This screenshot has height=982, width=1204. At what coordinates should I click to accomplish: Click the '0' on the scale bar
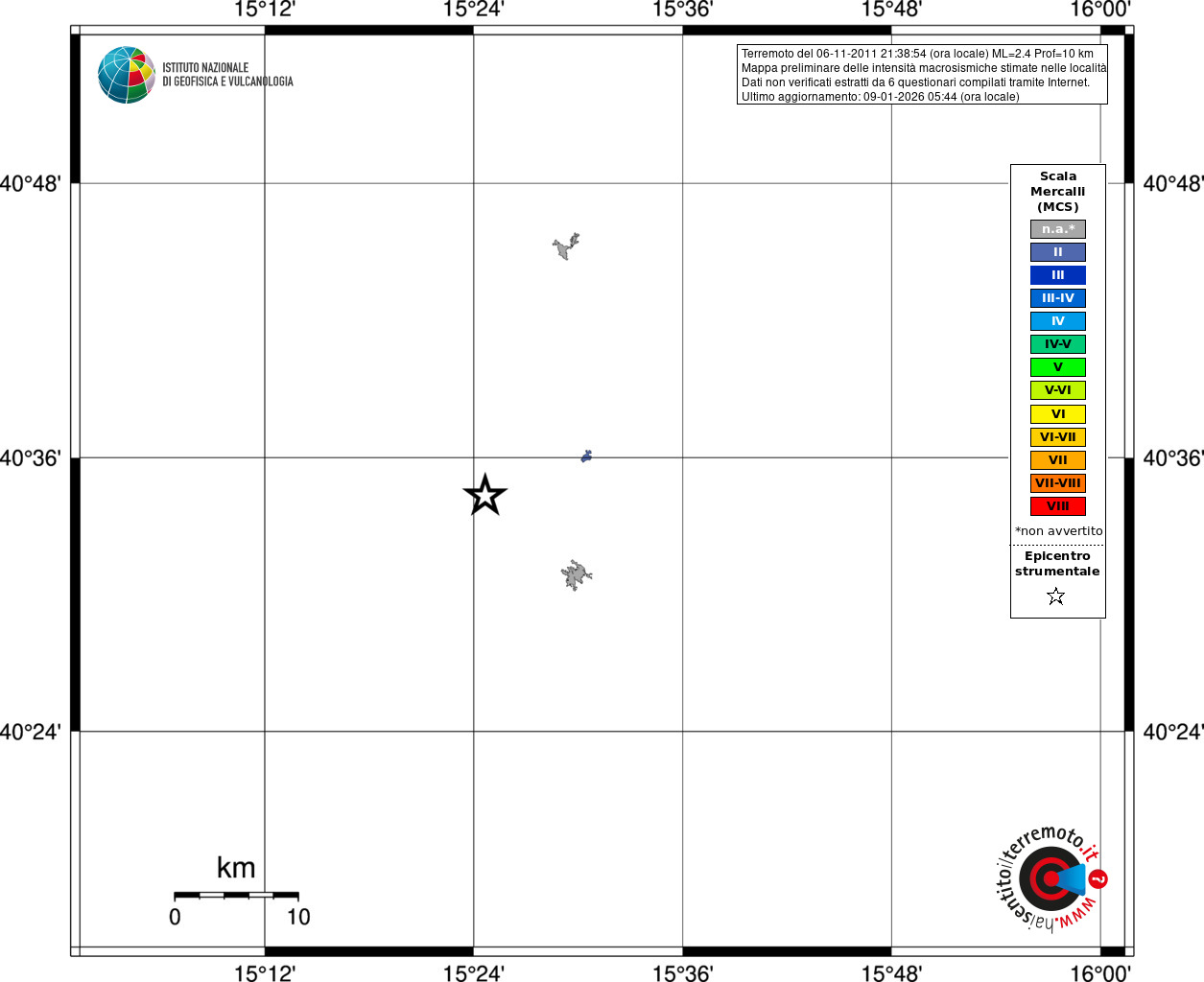click(x=175, y=917)
